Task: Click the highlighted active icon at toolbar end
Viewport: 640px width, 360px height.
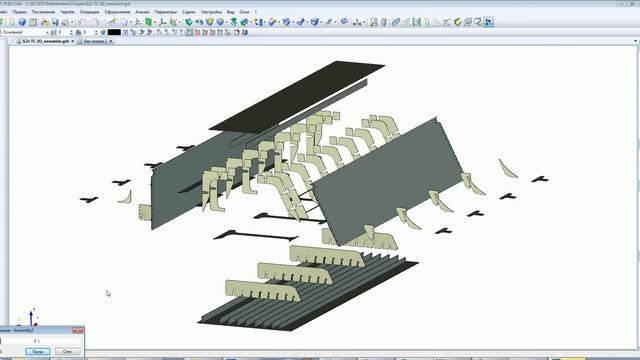Action: (489, 22)
